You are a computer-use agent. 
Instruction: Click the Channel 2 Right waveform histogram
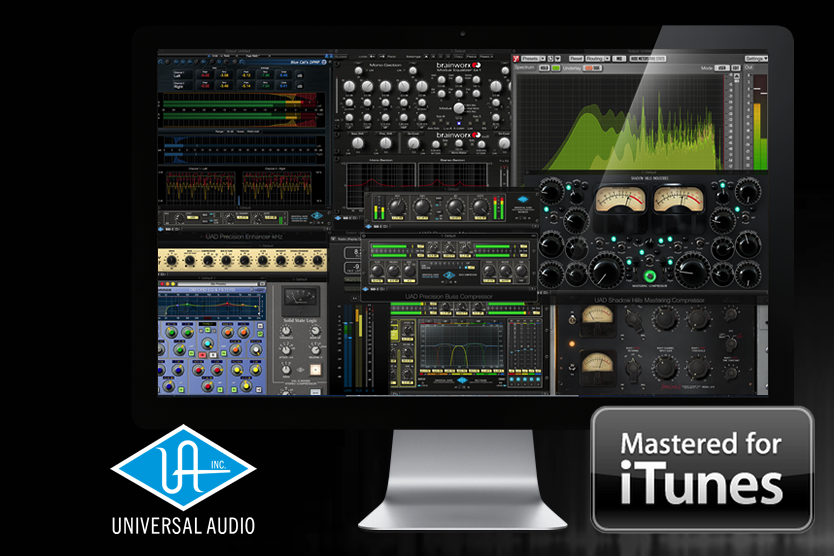coord(277,188)
